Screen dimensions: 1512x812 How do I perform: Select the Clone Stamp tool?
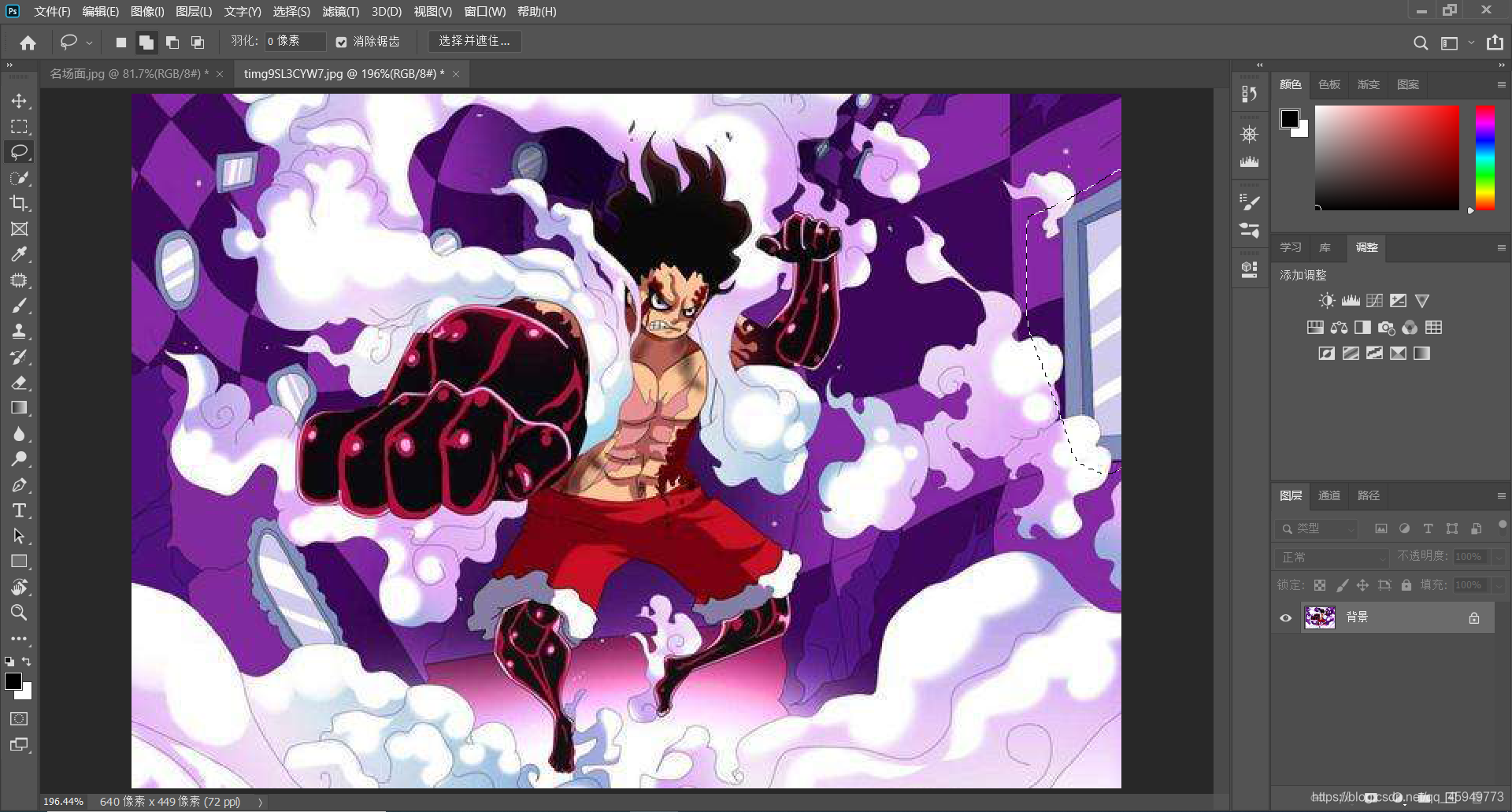[19, 331]
